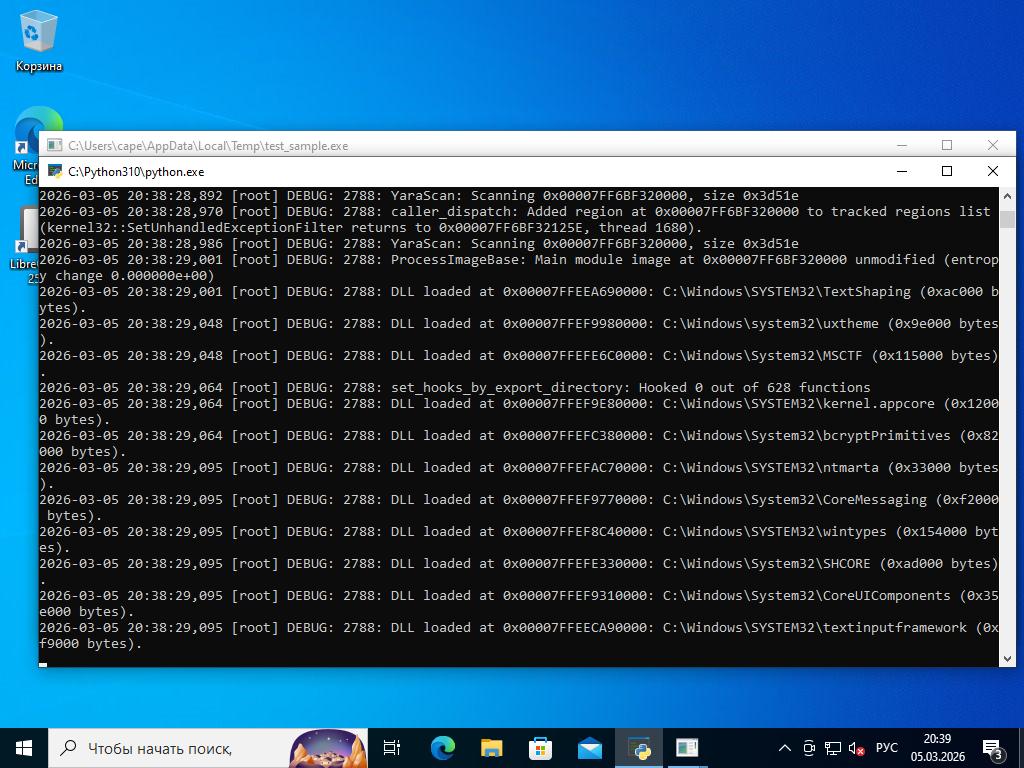The width and height of the screenshot is (1024, 768).
Task: Open the network status tray icon
Action: coord(832,748)
